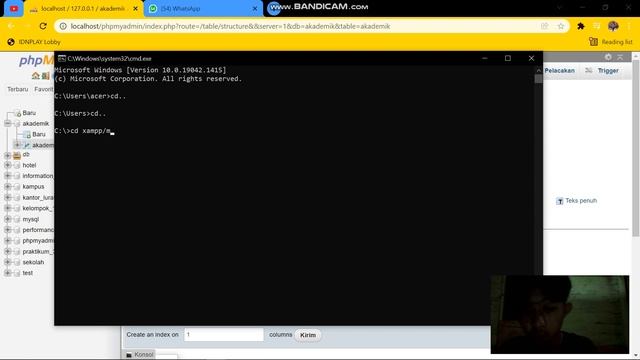
Task: Click the index columns number input field
Action: 224,335
